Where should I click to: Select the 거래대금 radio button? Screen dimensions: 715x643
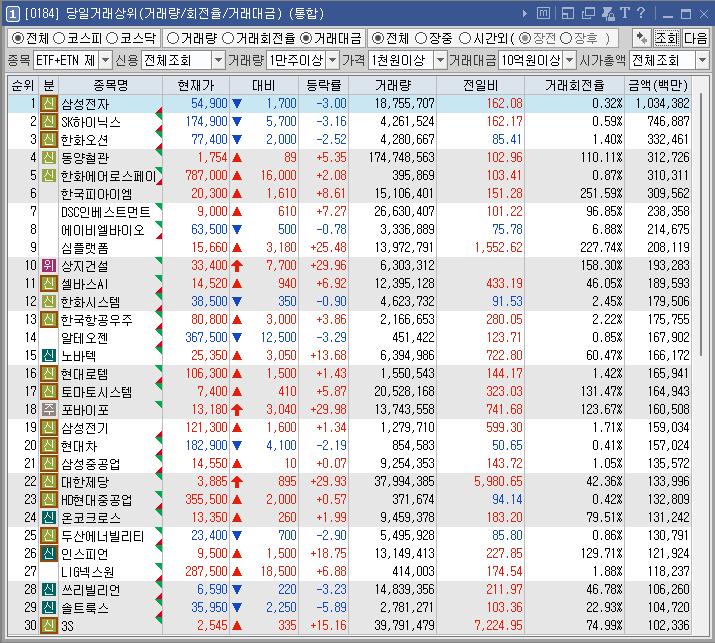point(306,38)
